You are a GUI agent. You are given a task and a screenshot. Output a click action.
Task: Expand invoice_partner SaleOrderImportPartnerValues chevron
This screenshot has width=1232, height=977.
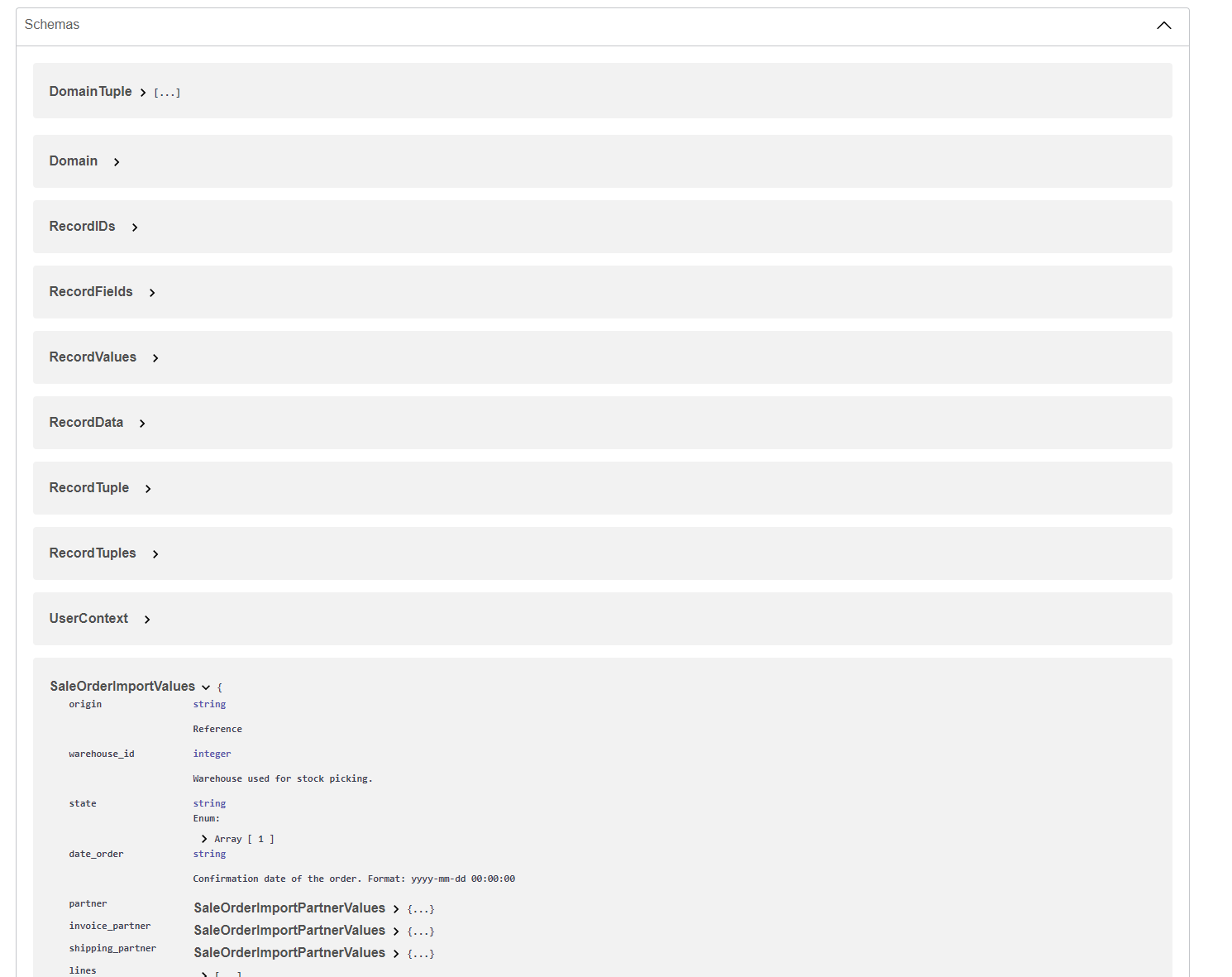pyautogui.click(x=396, y=932)
